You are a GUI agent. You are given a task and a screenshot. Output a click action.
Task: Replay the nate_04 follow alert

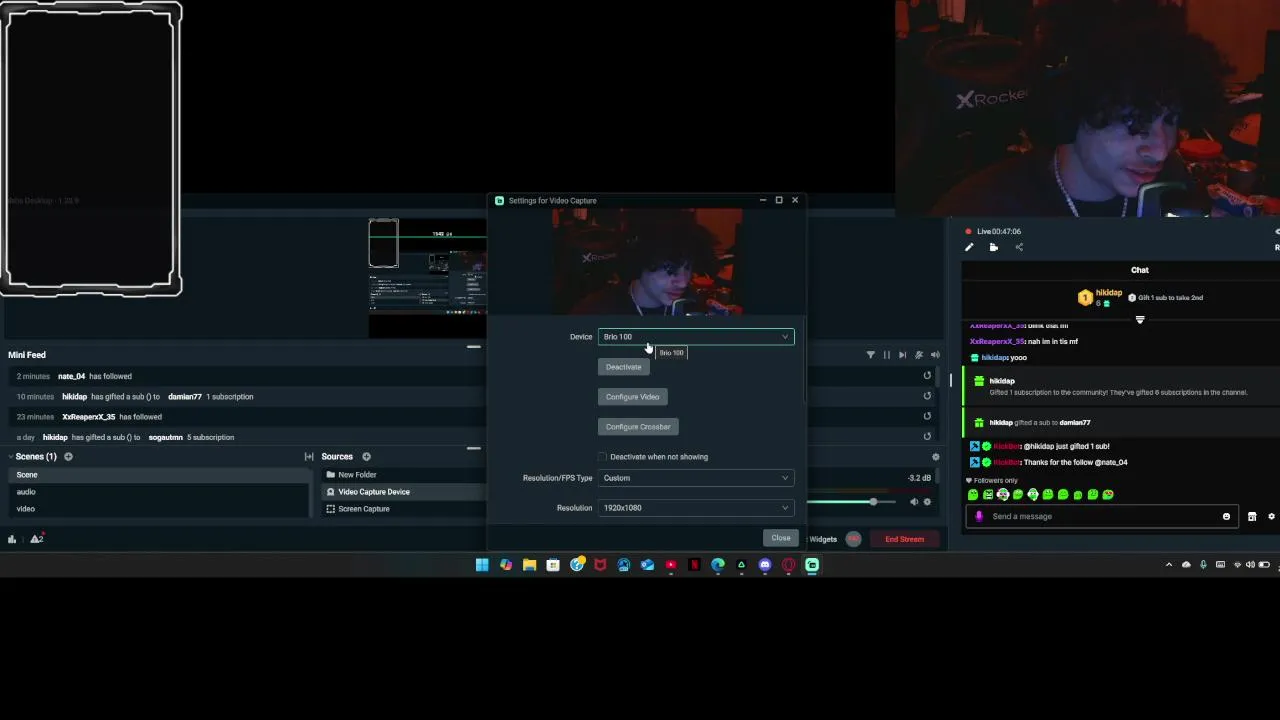click(927, 376)
